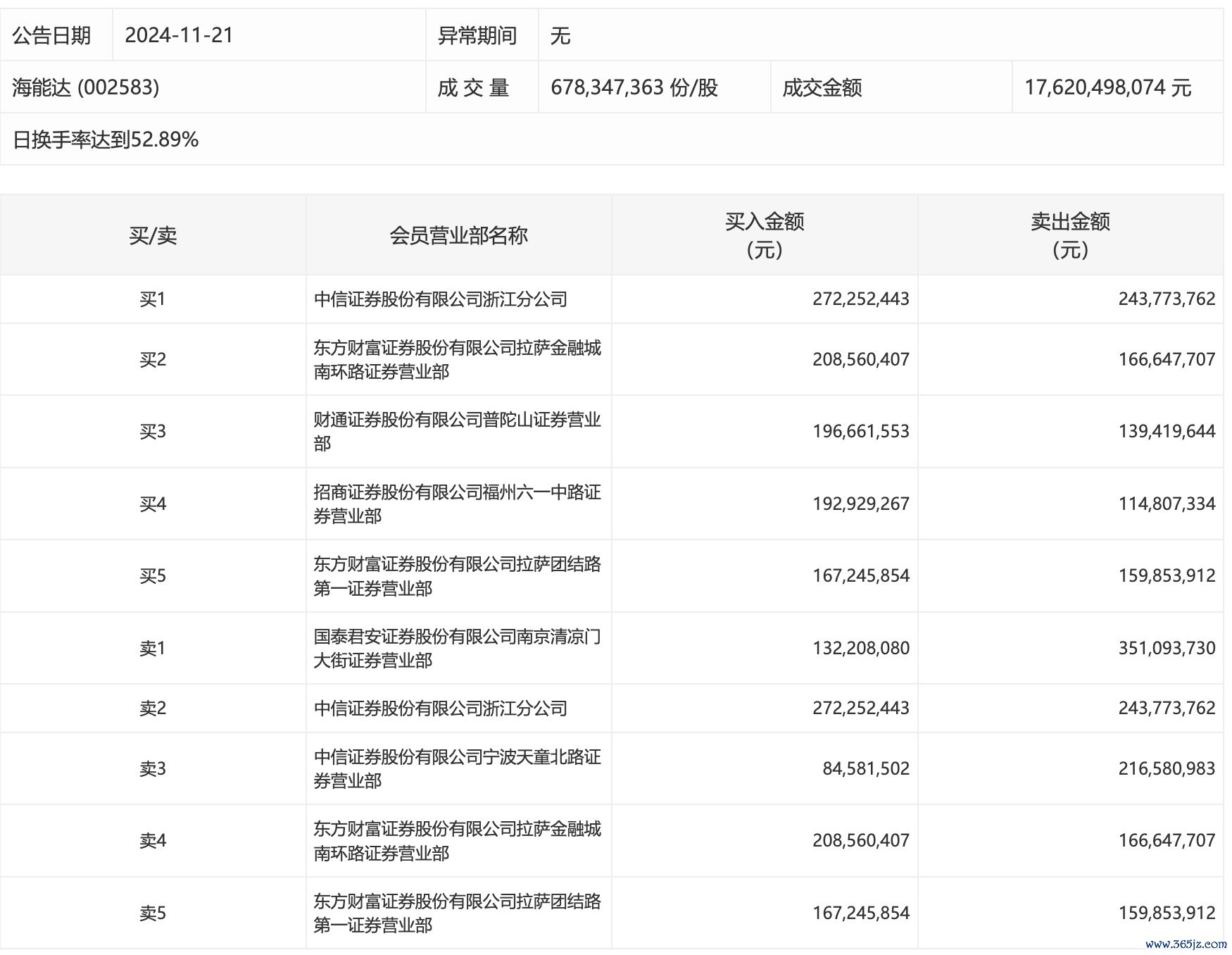The image size is (1232, 955).
Task: Click the 买/卖 column header
Action: click(x=153, y=235)
